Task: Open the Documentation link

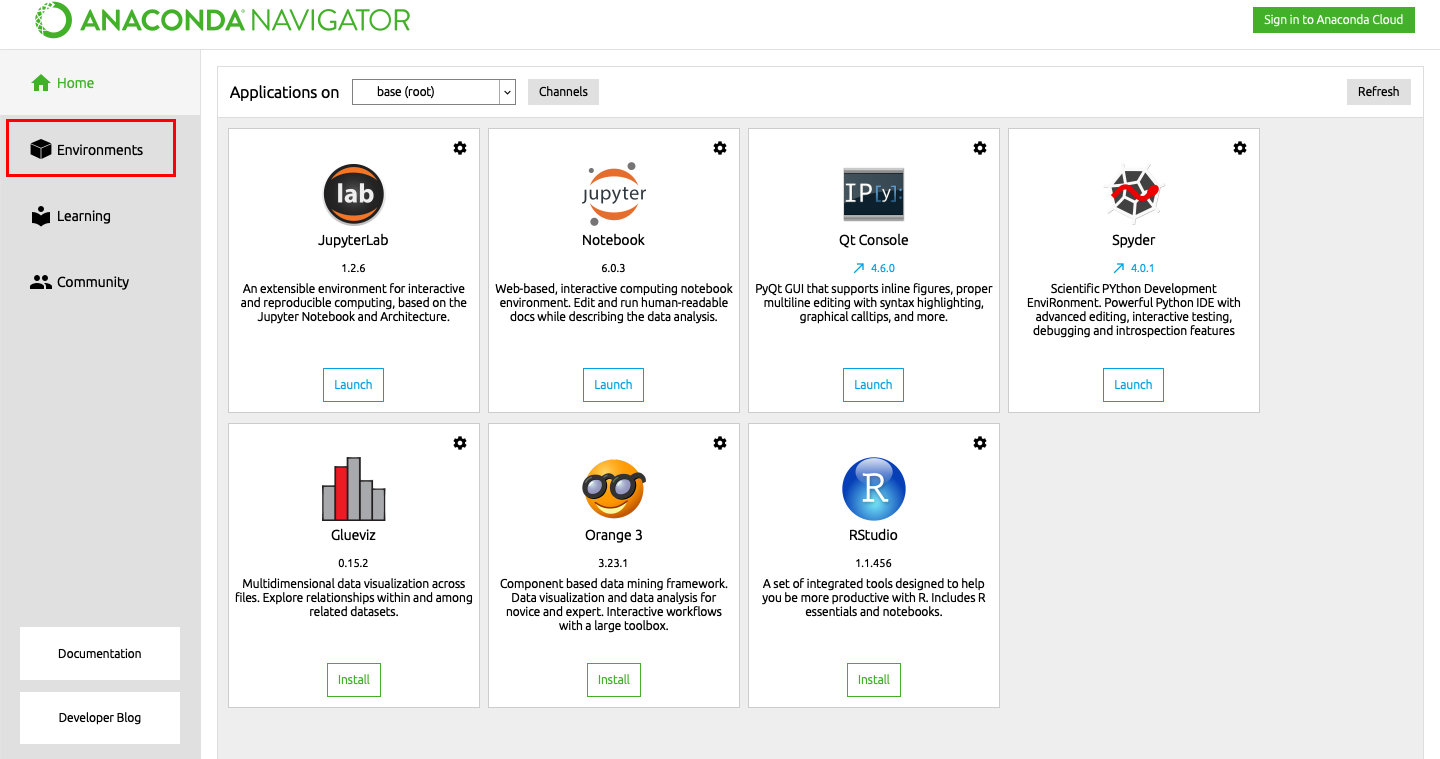Action: coord(100,654)
